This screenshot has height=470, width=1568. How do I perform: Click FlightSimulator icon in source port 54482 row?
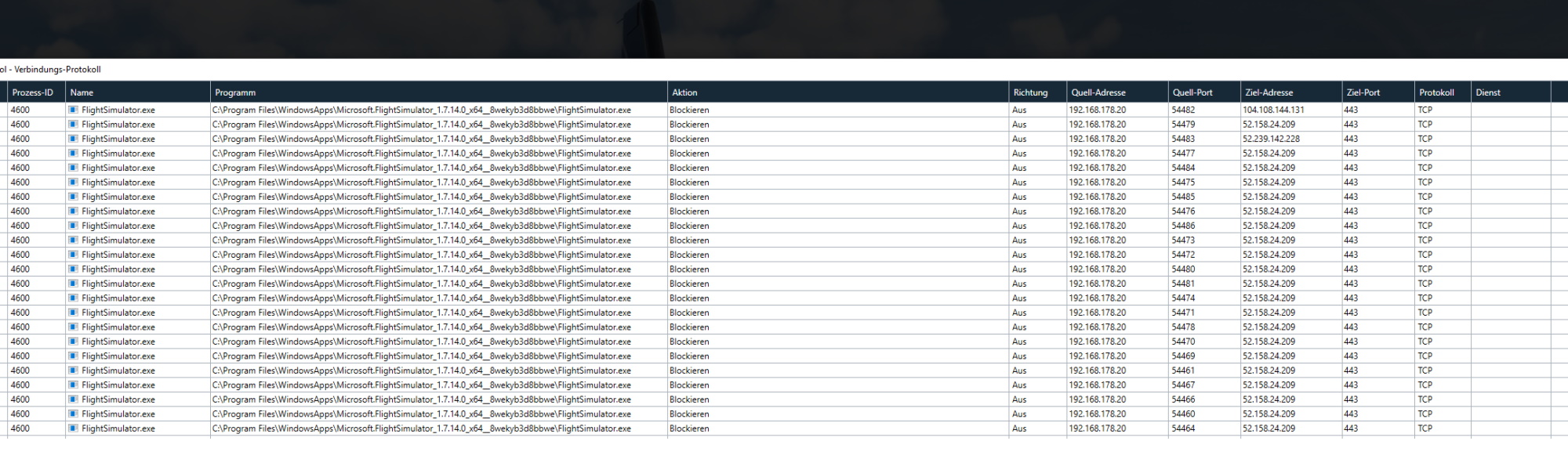coord(73,110)
